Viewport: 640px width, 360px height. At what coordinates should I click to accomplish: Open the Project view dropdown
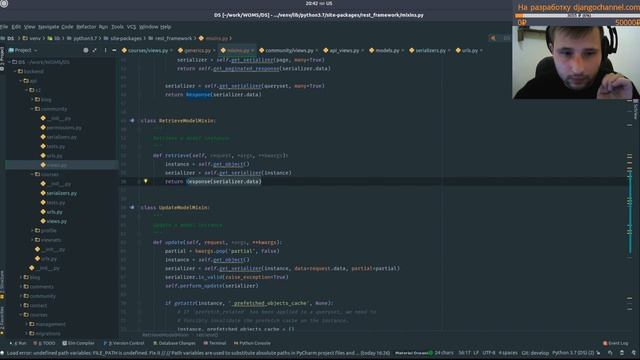tap(23, 50)
